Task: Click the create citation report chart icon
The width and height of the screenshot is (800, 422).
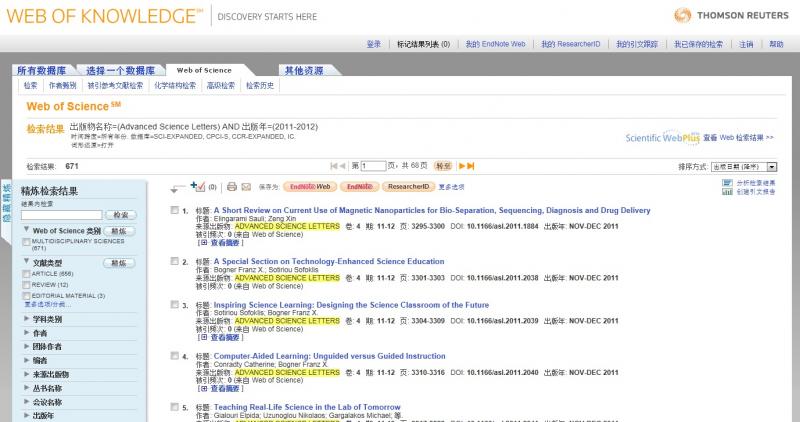Action: [x=727, y=192]
